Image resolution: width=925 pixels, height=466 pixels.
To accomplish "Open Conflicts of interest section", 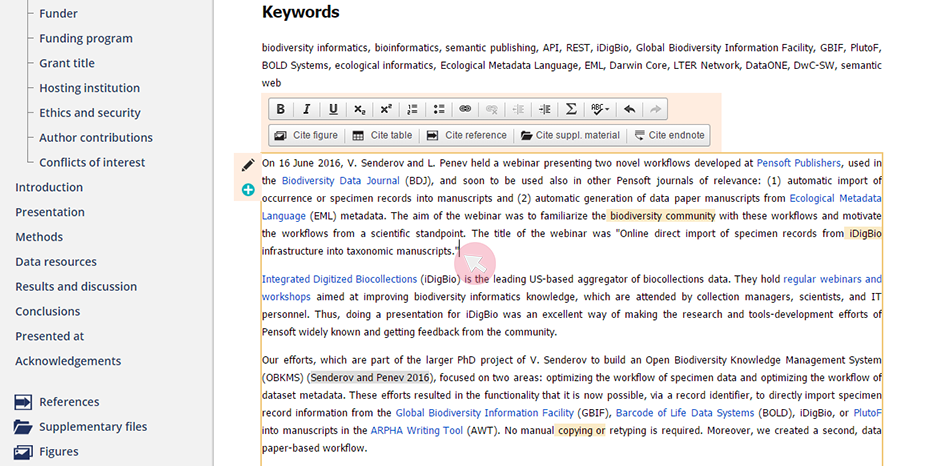I will (92, 162).
